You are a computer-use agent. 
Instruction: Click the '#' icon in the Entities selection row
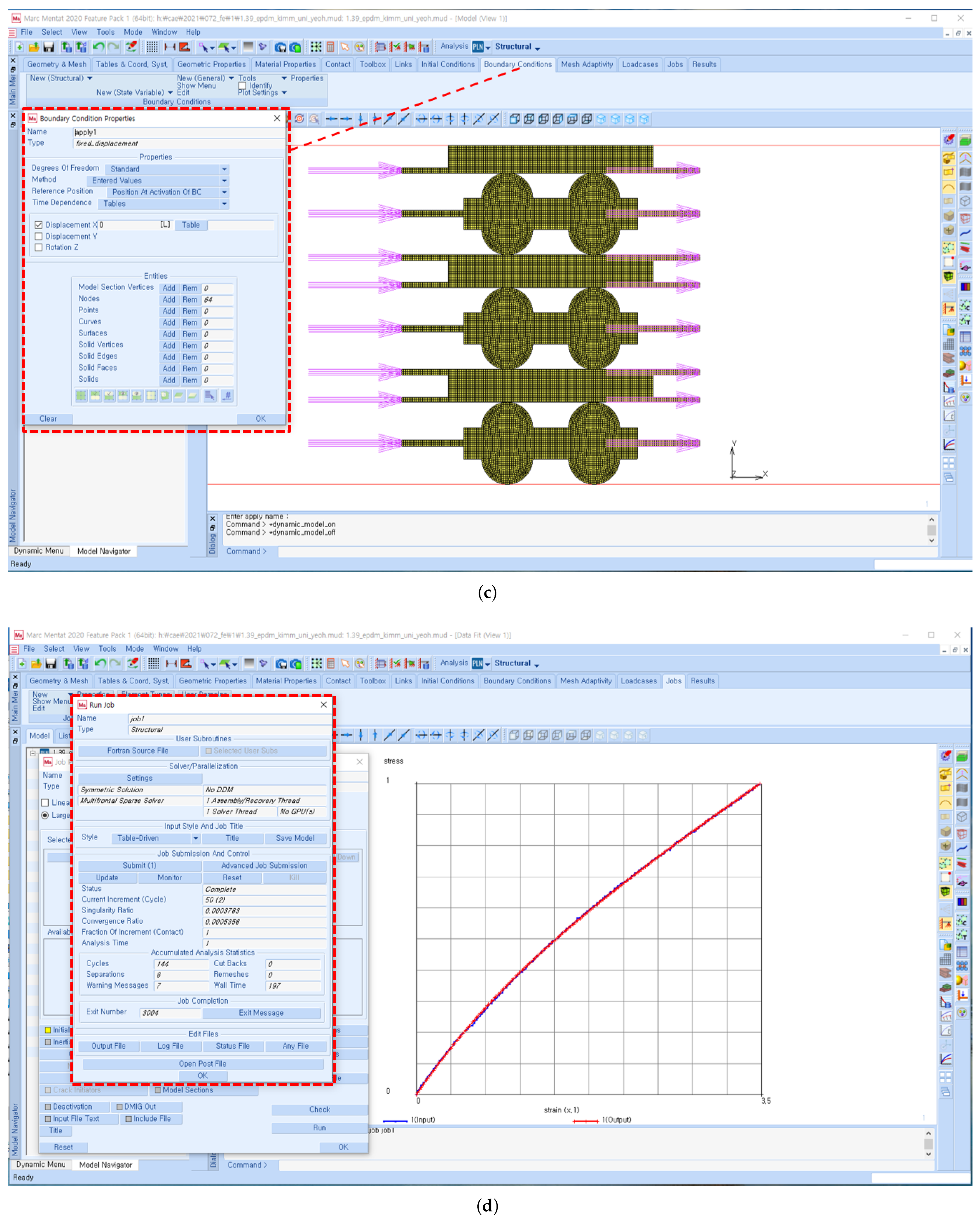click(227, 396)
